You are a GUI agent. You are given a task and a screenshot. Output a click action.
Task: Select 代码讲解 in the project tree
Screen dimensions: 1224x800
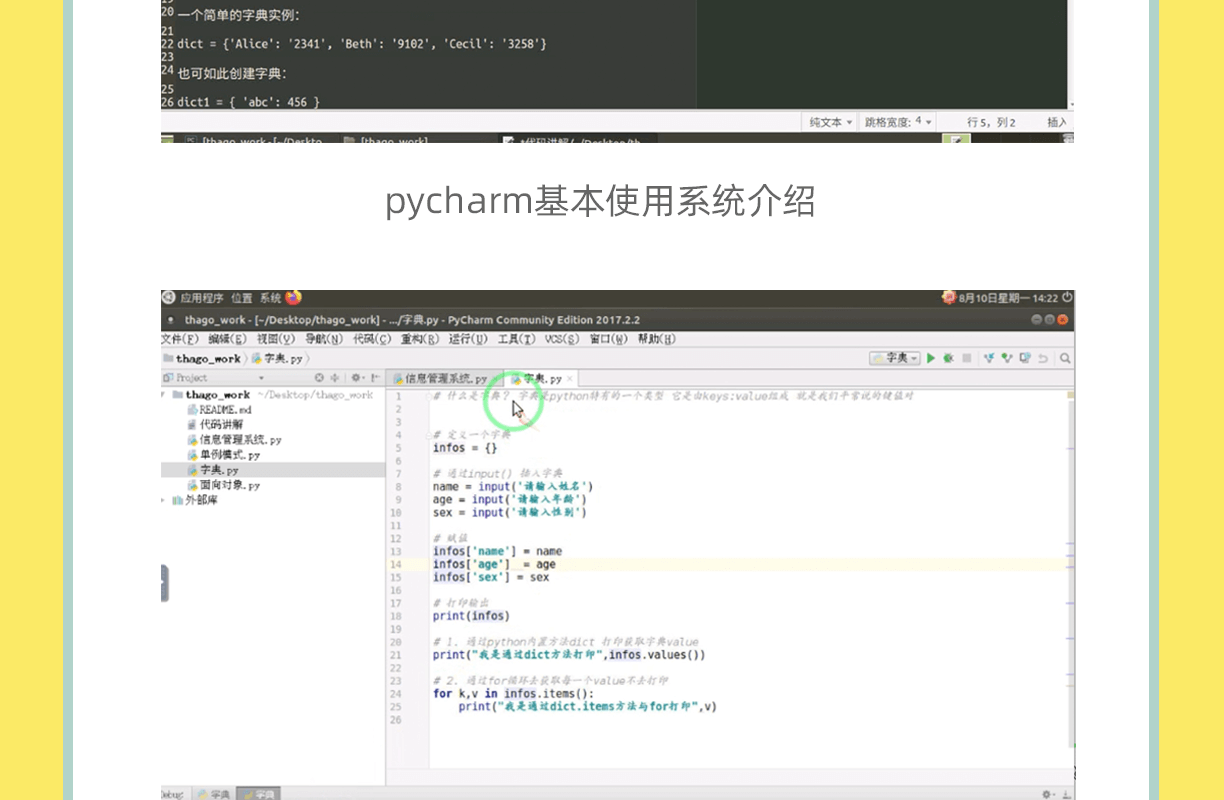pyautogui.click(x=214, y=425)
